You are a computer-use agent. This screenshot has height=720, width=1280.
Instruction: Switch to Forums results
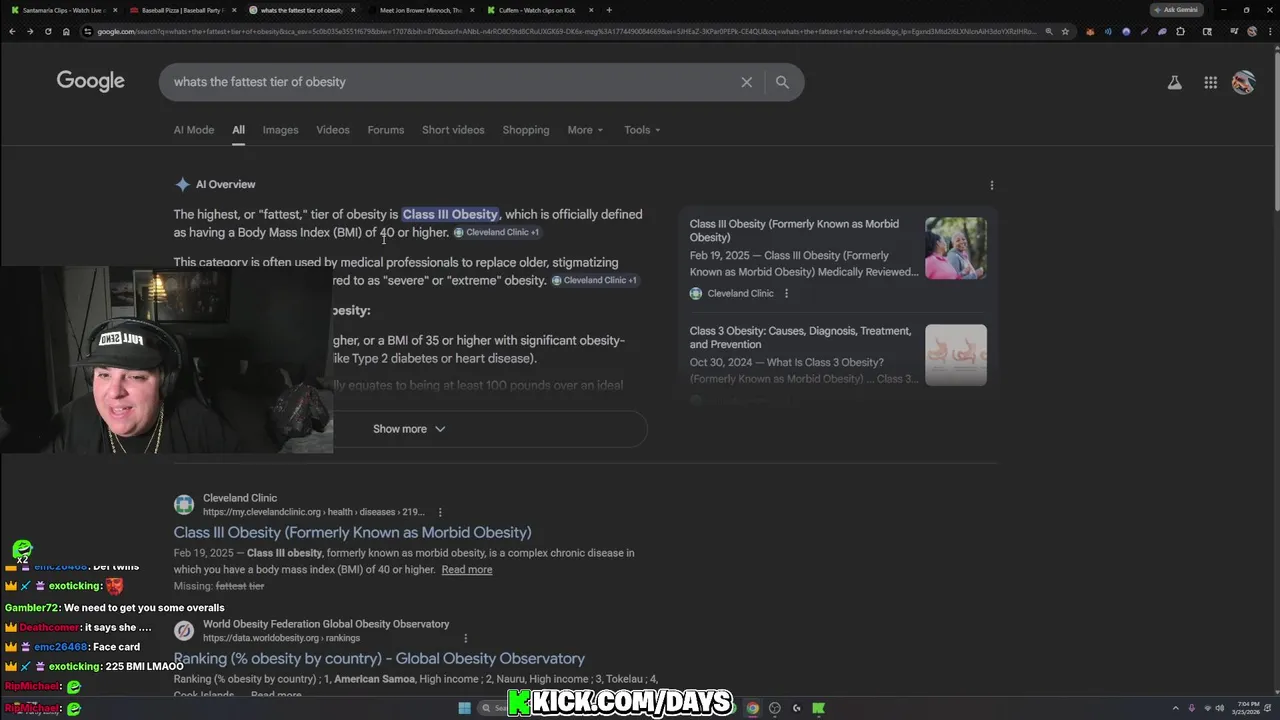386,130
